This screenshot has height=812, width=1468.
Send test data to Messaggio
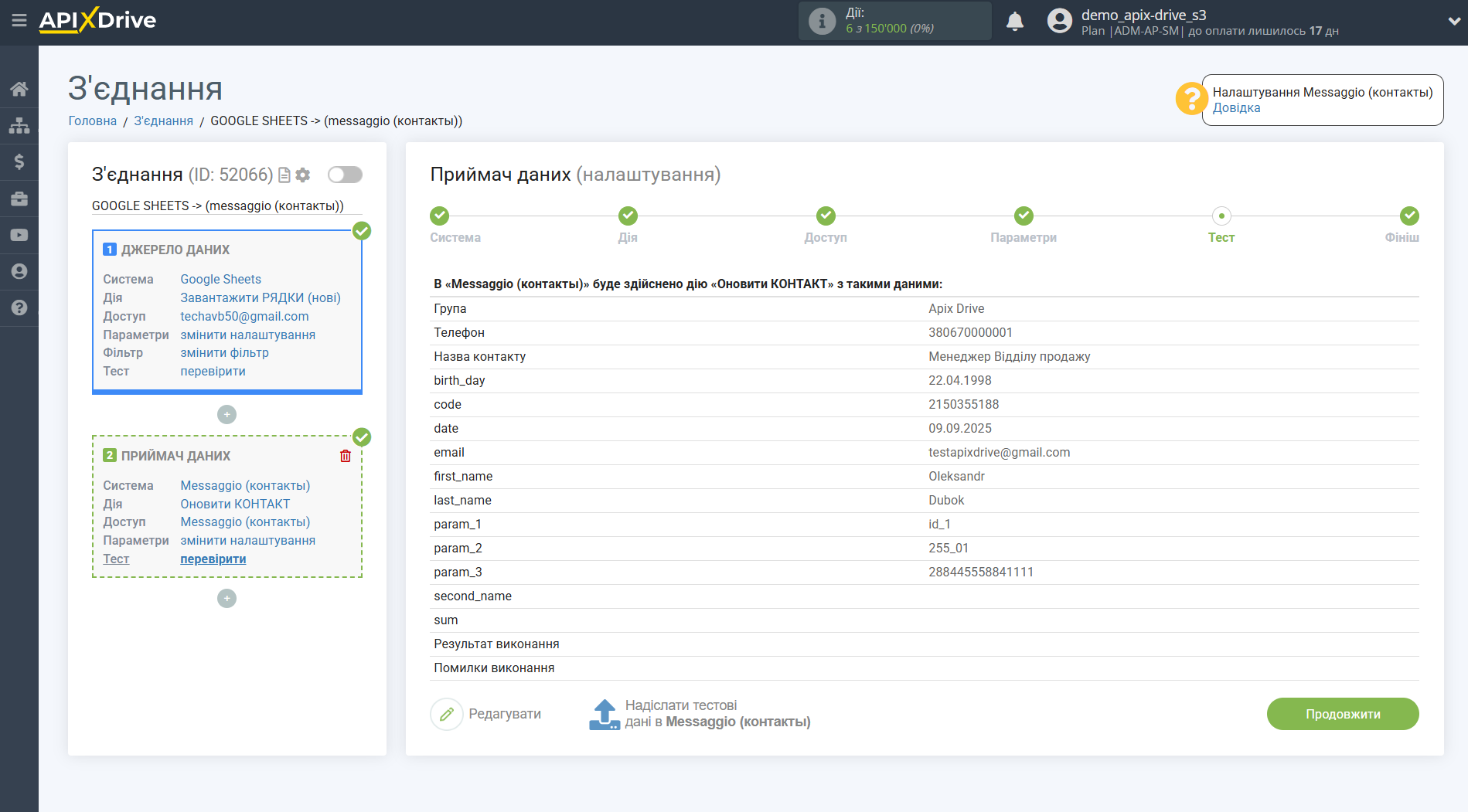tap(700, 714)
